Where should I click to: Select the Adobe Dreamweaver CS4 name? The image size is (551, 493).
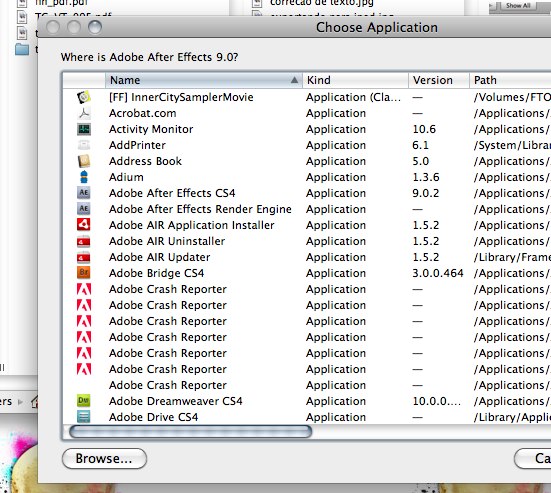[176, 401]
